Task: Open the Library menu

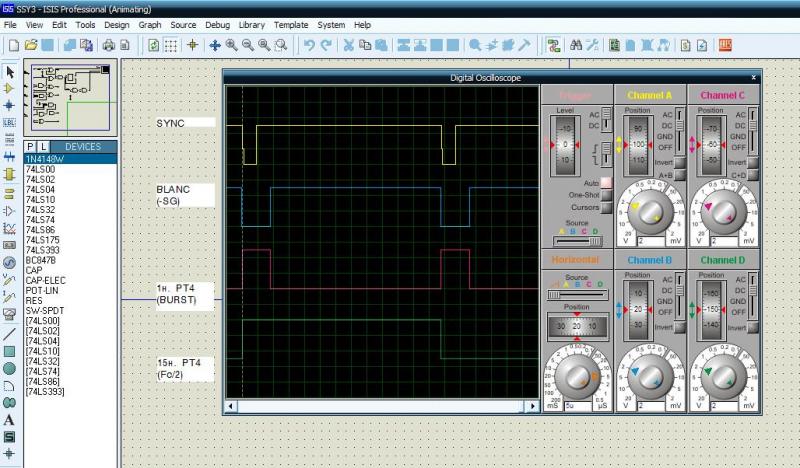Action: click(x=251, y=24)
